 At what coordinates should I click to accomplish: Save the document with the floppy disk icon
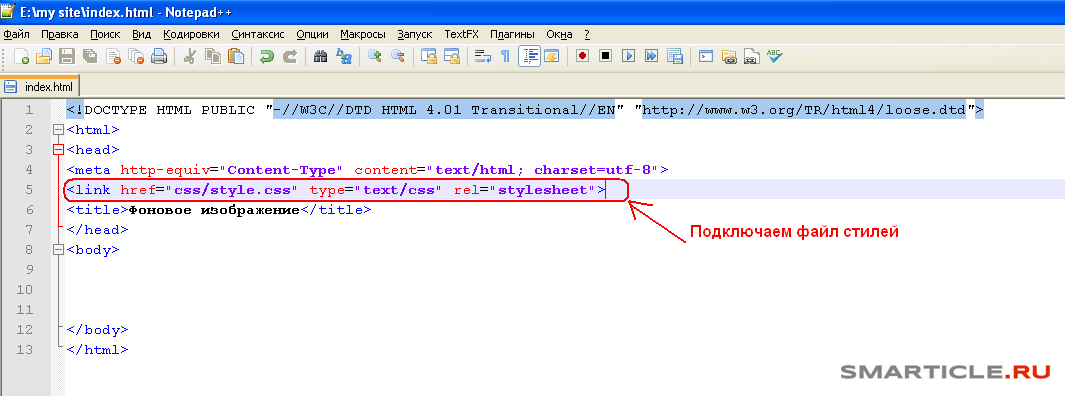[x=67, y=56]
